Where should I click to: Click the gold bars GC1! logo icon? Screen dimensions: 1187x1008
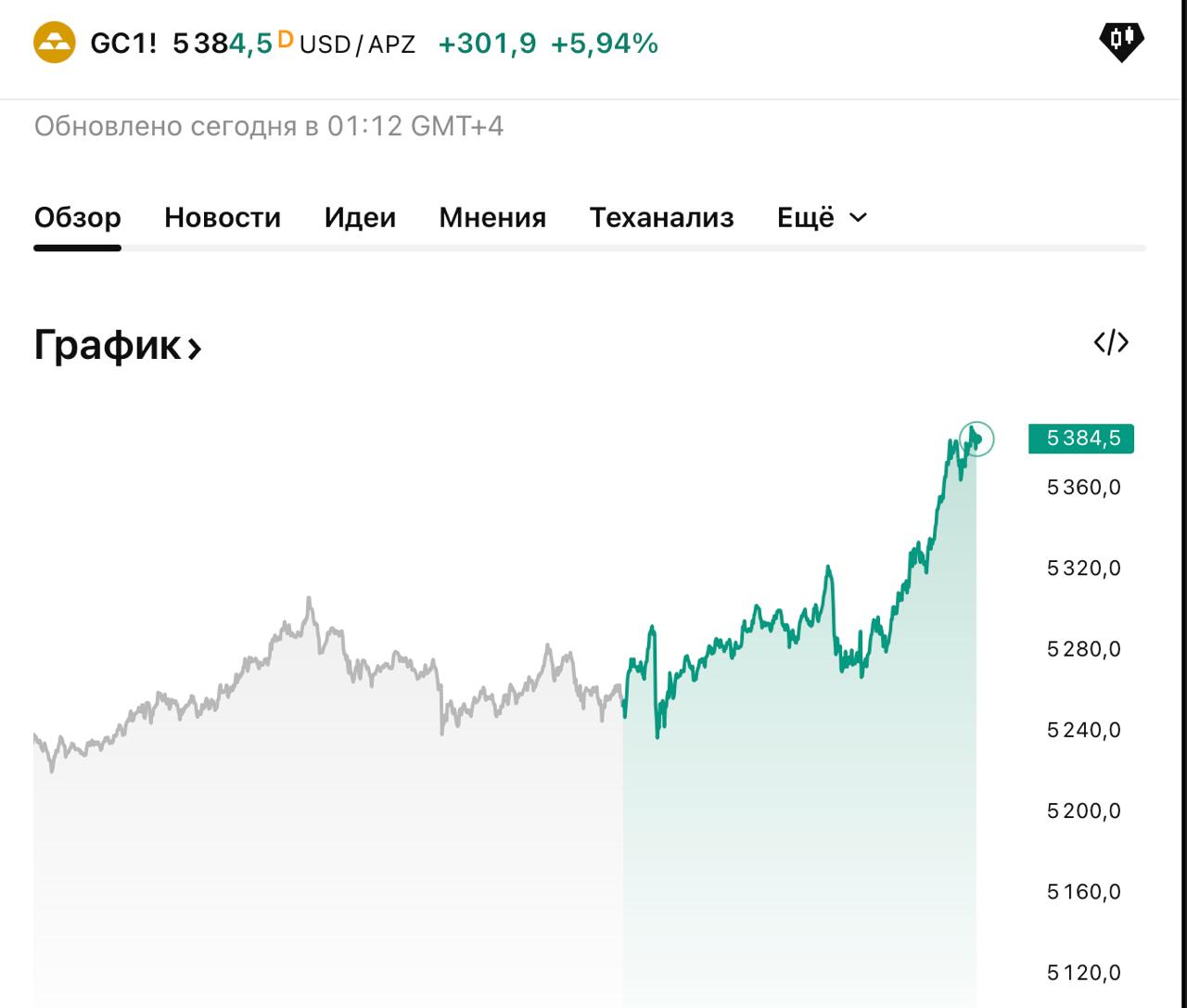coord(54,43)
